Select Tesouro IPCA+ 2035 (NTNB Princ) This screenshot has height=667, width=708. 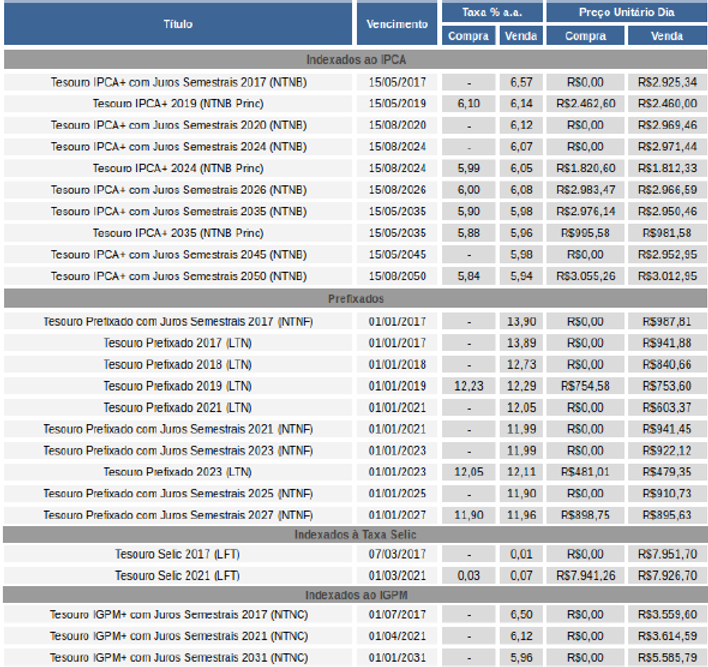click(178, 233)
